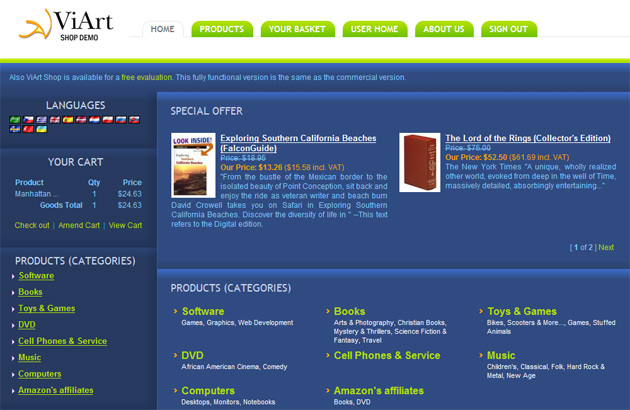
Task: Go to the Your Basket tab
Action: coord(297,29)
